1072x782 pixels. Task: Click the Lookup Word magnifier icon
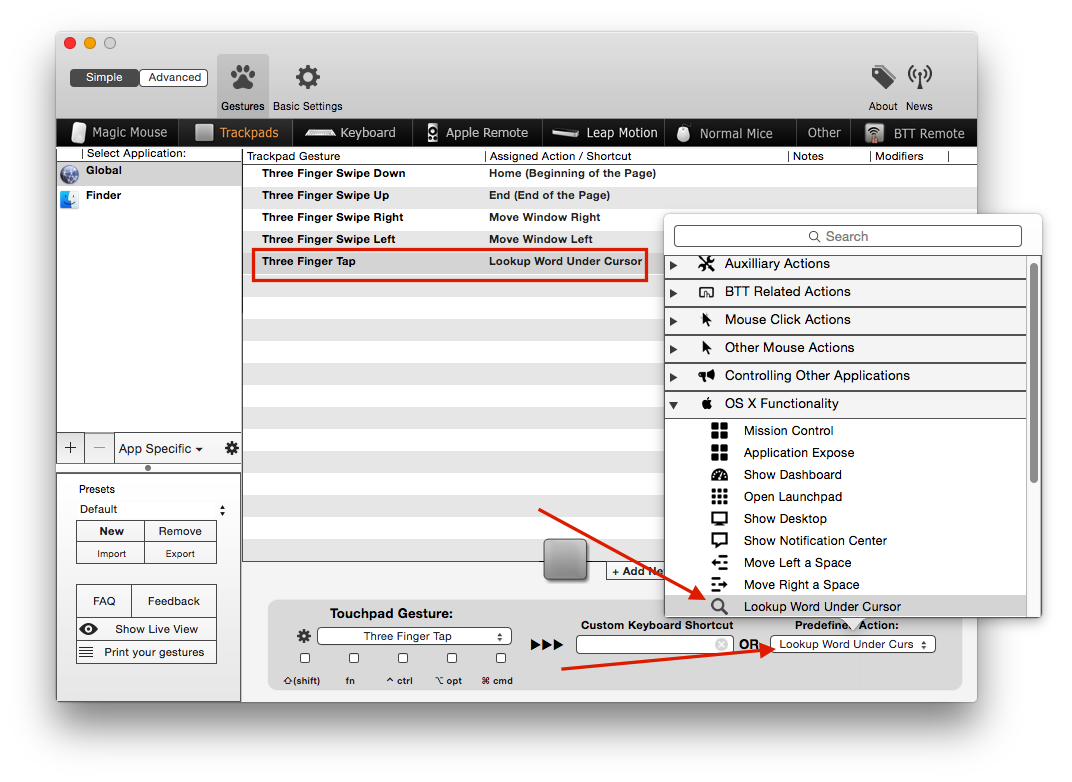[719, 606]
